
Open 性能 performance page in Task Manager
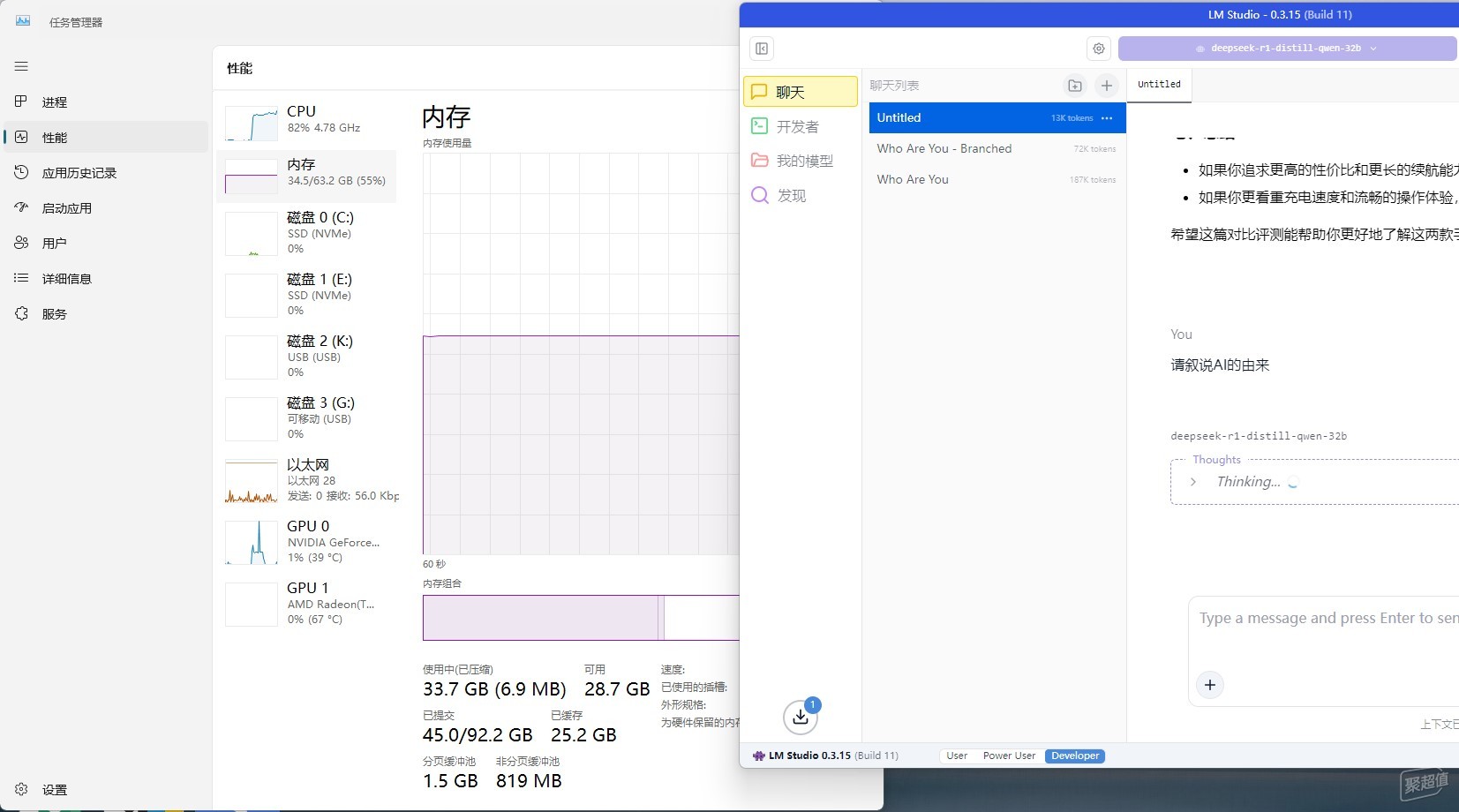point(106,138)
